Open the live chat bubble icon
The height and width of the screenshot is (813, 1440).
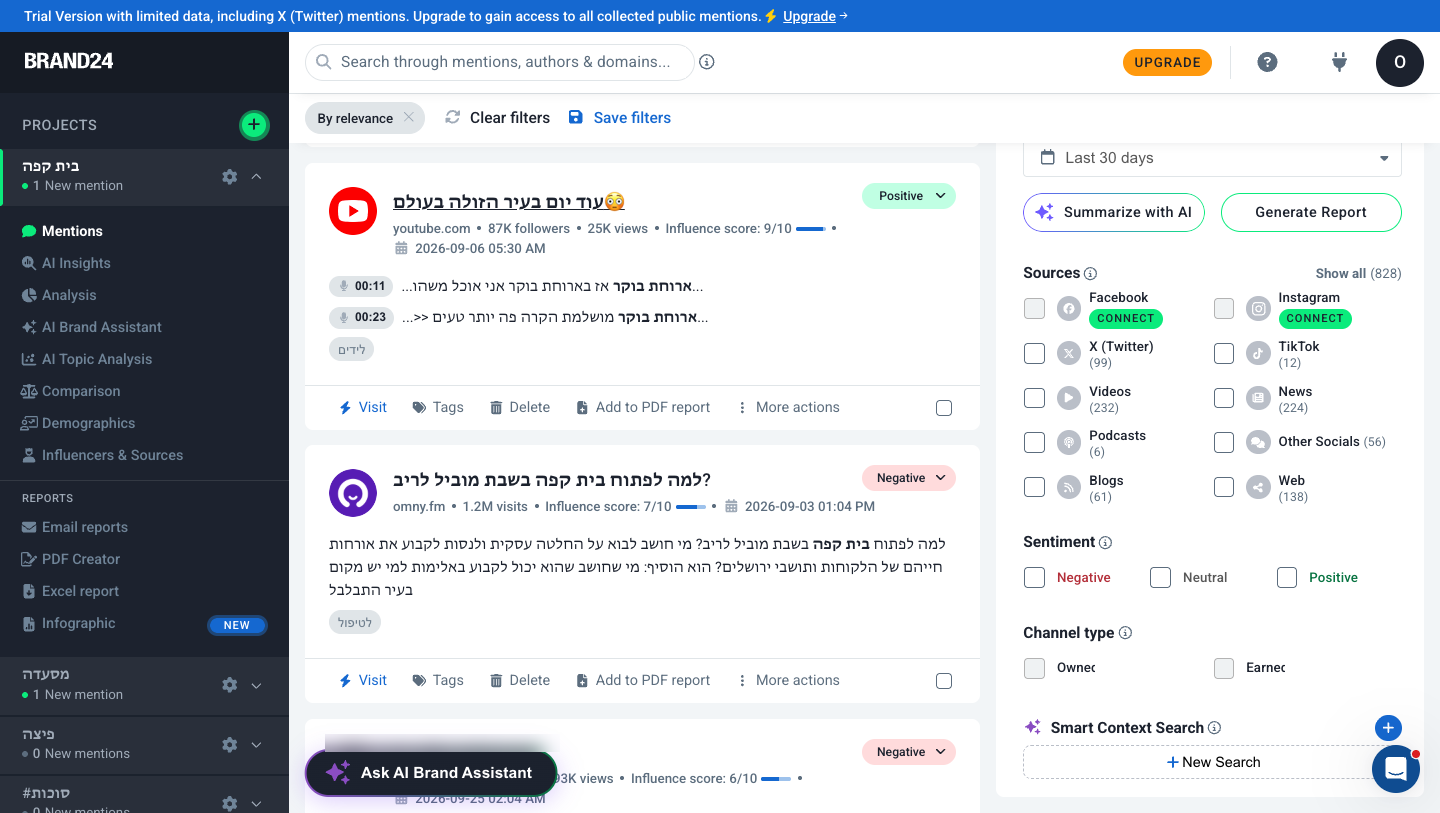(1397, 769)
